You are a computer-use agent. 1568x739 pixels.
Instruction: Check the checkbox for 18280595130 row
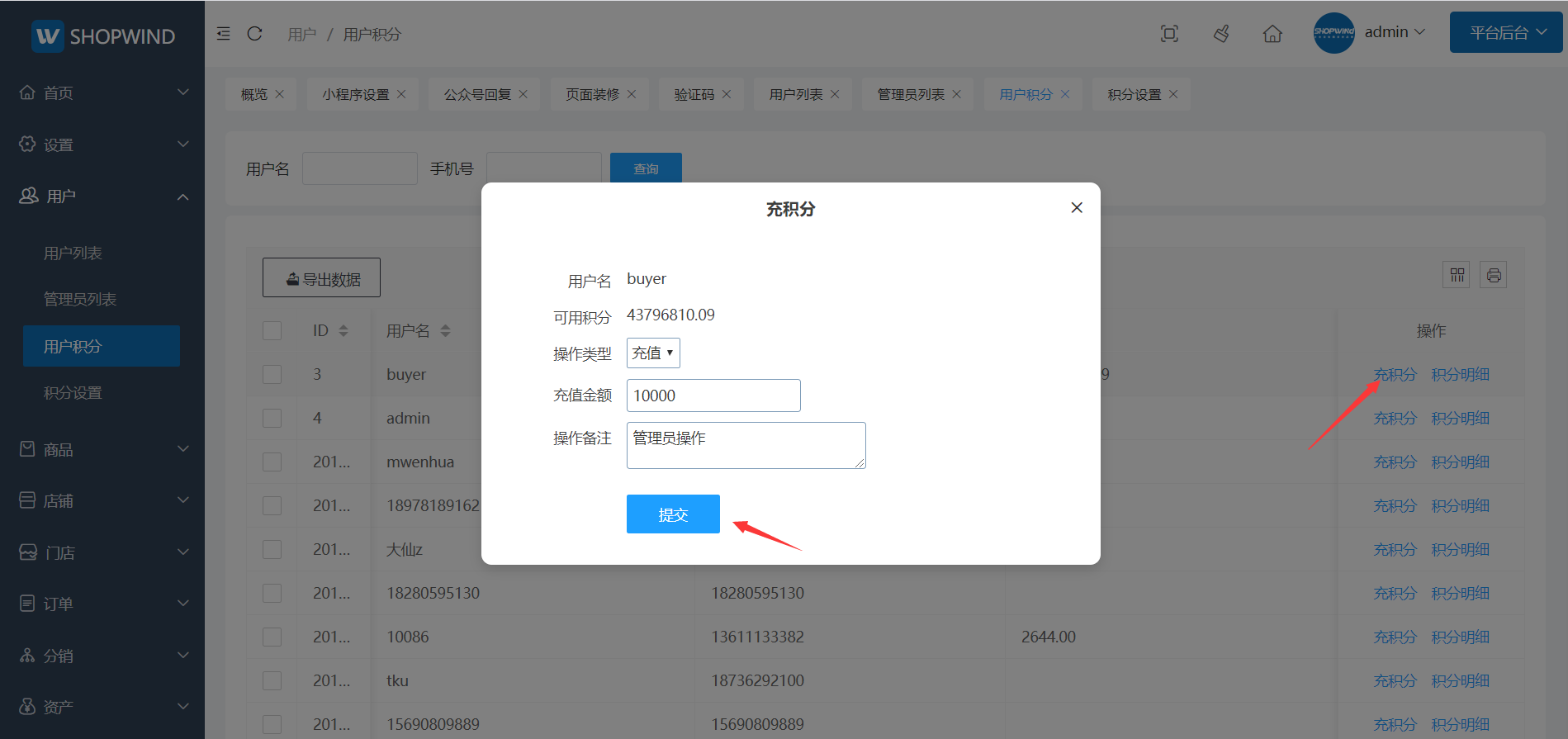click(272, 593)
